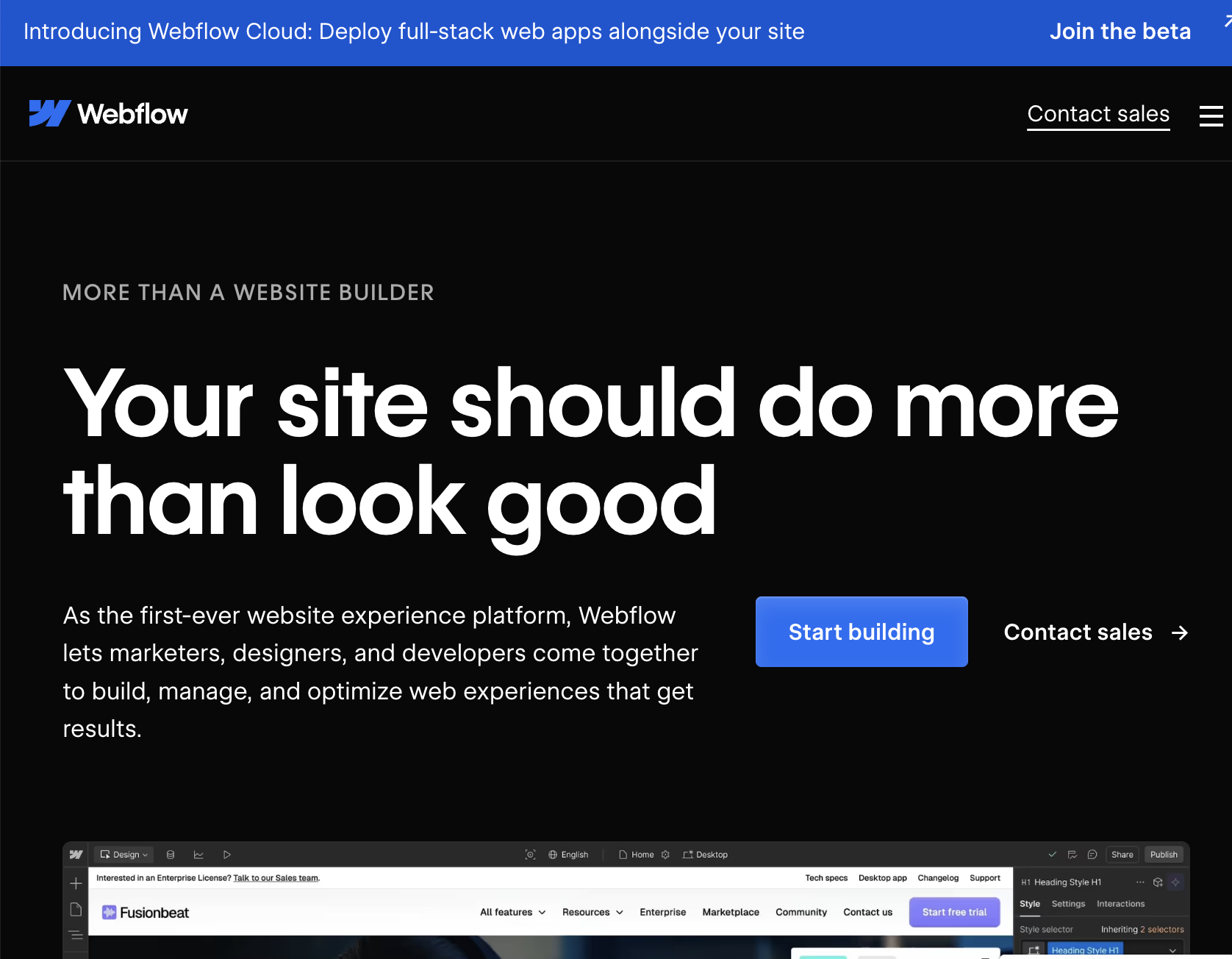Click Talk to our Sales team link
The image size is (1232, 959).
coord(276,878)
